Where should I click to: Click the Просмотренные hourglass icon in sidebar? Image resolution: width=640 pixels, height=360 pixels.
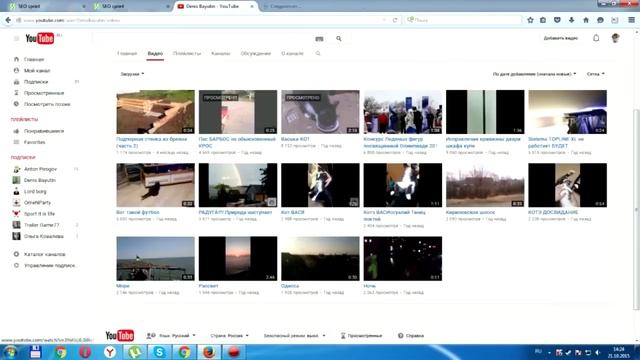16,93
